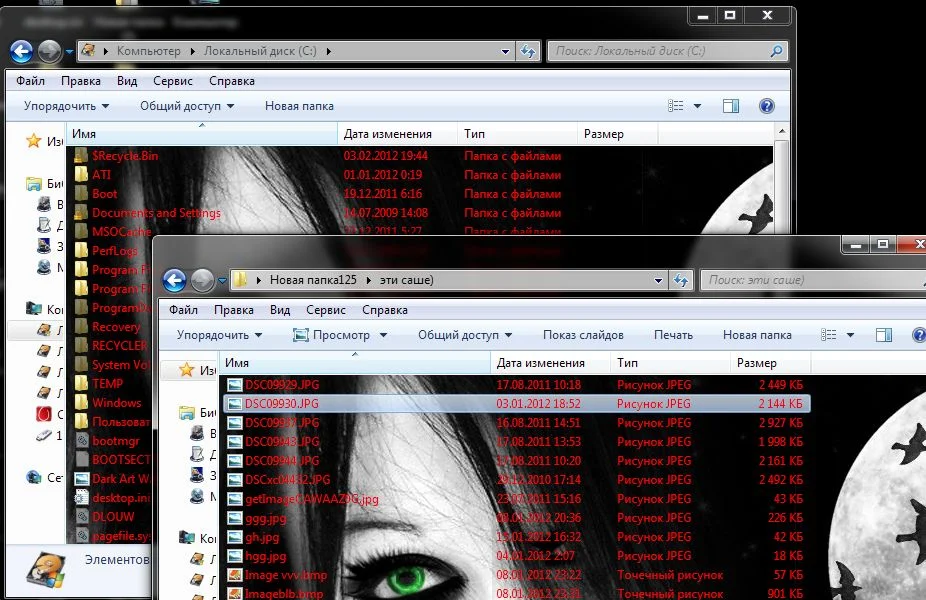Click Новая папка125 breadcrumb

point(313,280)
